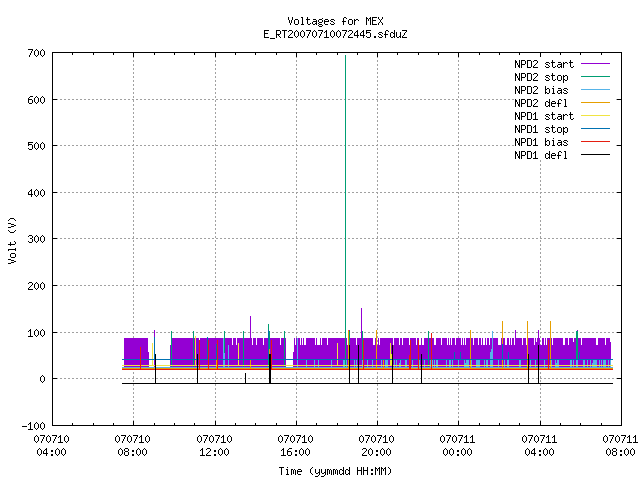Click the 700 y-axis tick label

click(36, 53)
